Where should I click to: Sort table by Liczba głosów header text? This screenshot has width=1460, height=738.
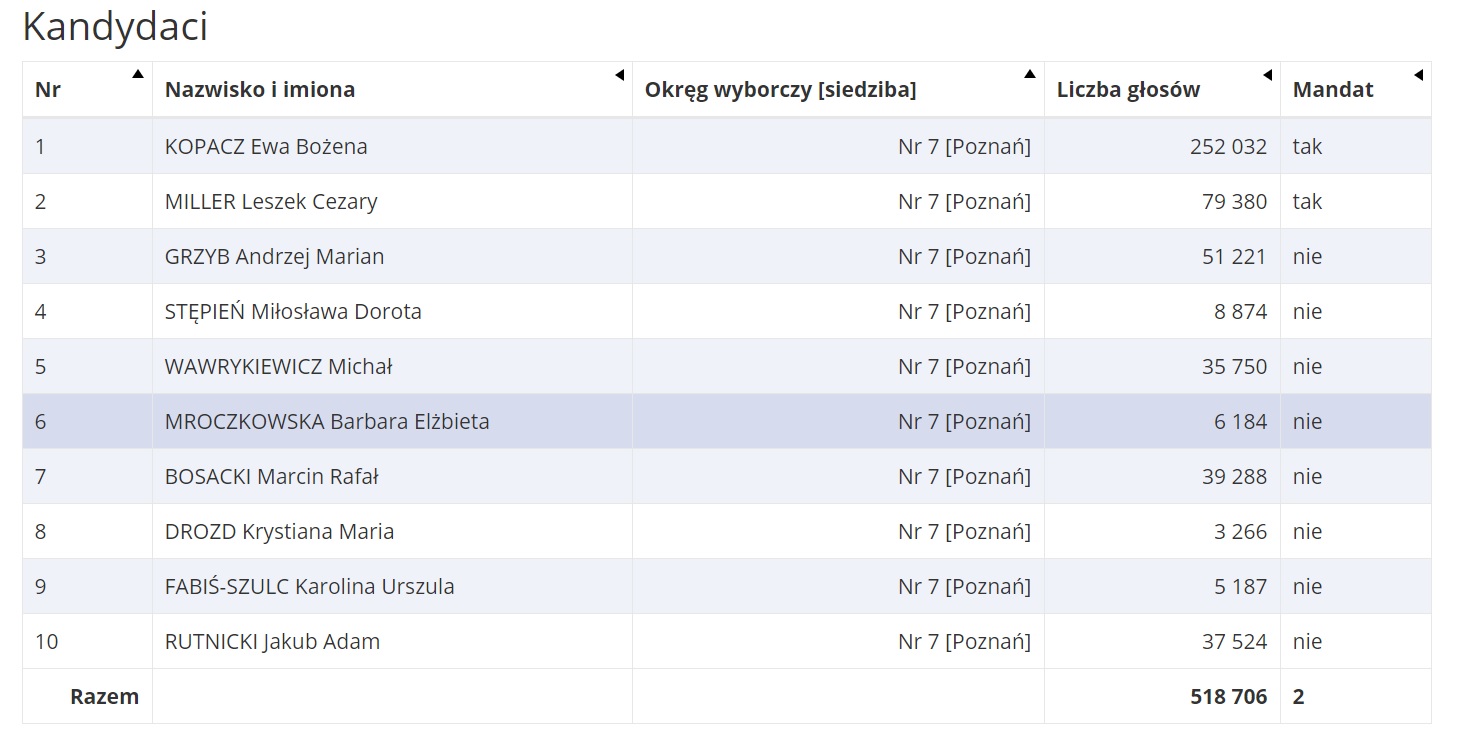click(x=1128, y=90)
